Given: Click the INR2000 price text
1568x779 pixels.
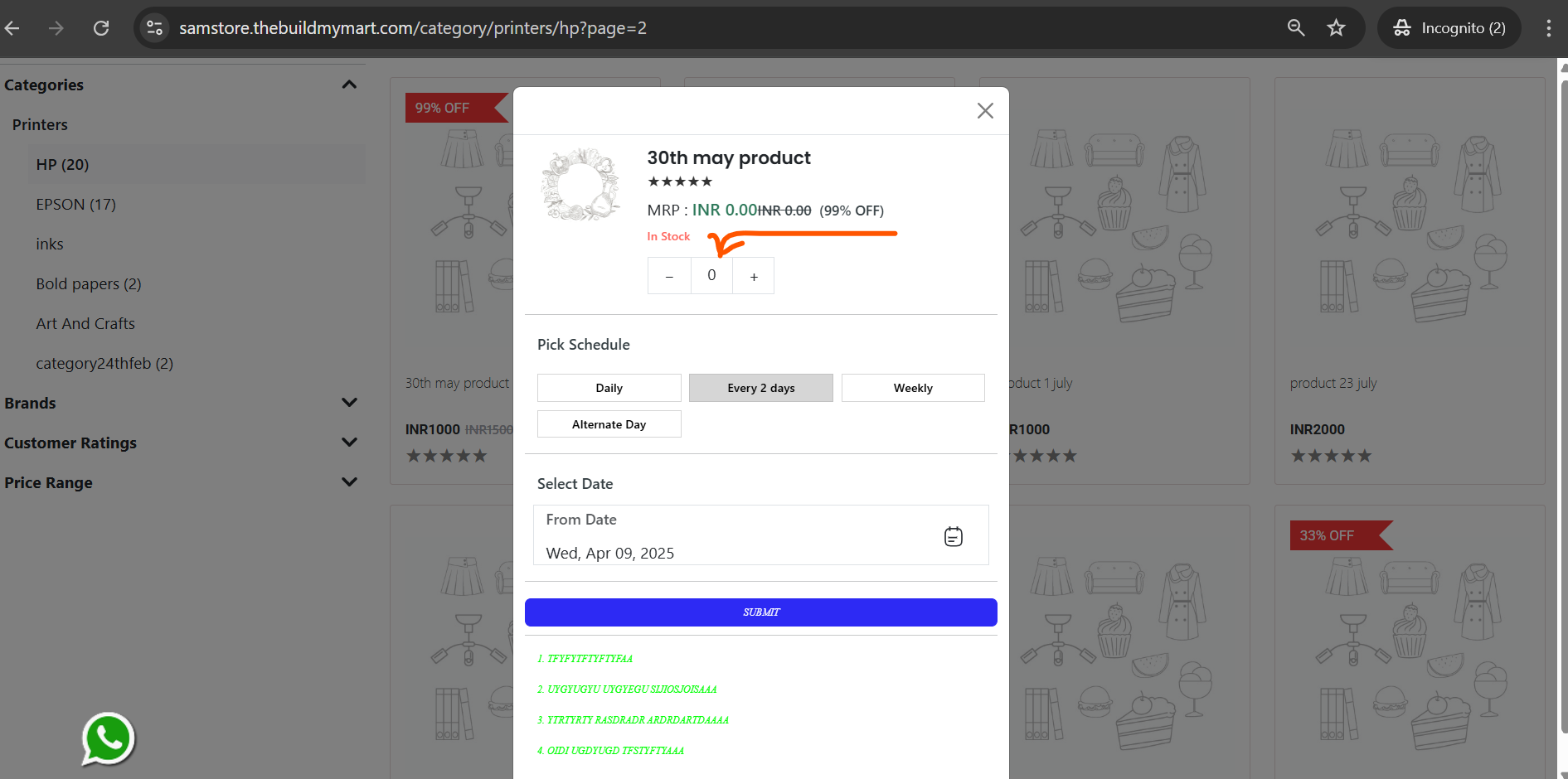Looking at the screenshot, I should click(1318, 429).
